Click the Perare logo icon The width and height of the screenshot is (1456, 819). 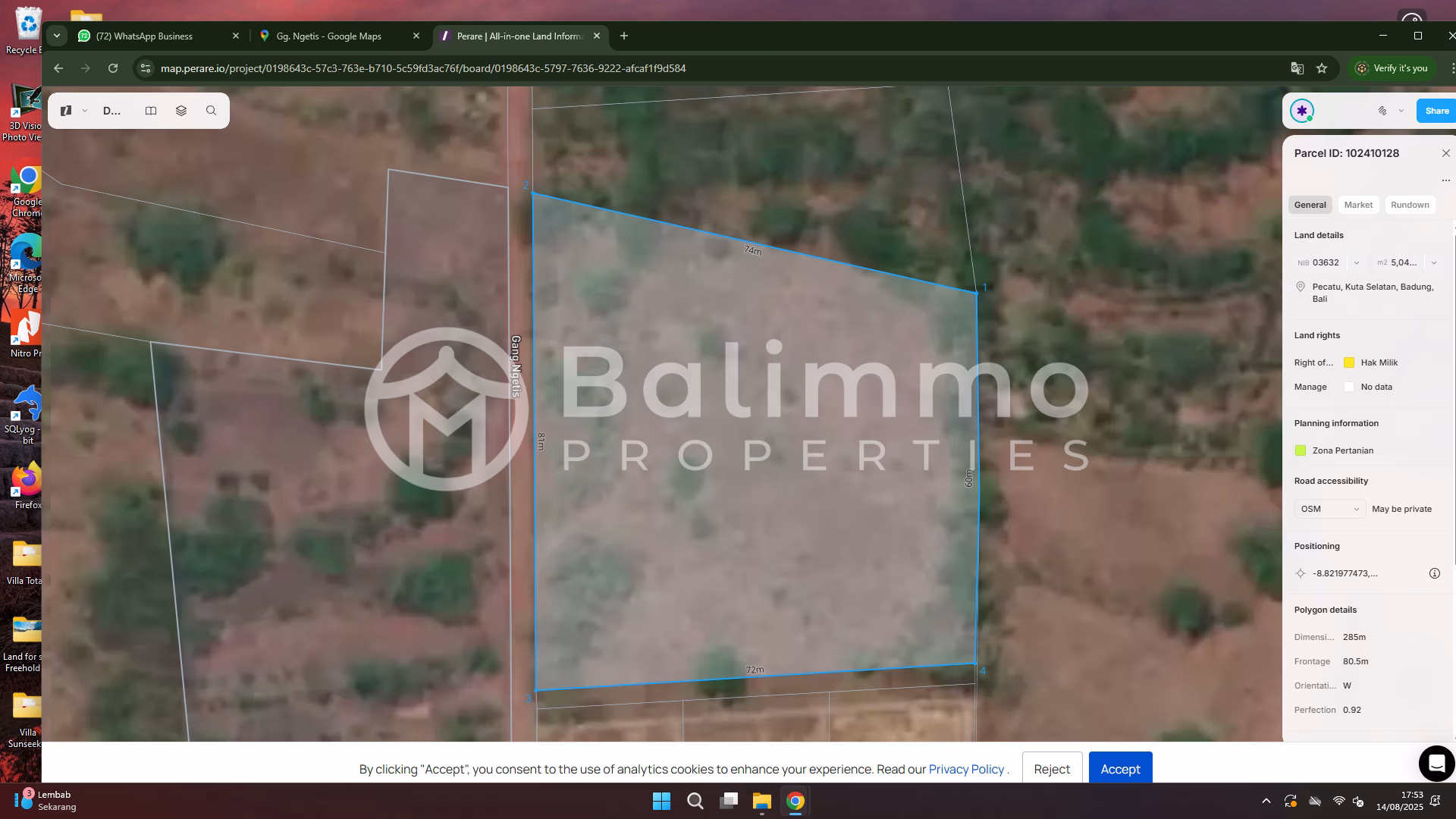pyautogui.click(x=66, y=111)
